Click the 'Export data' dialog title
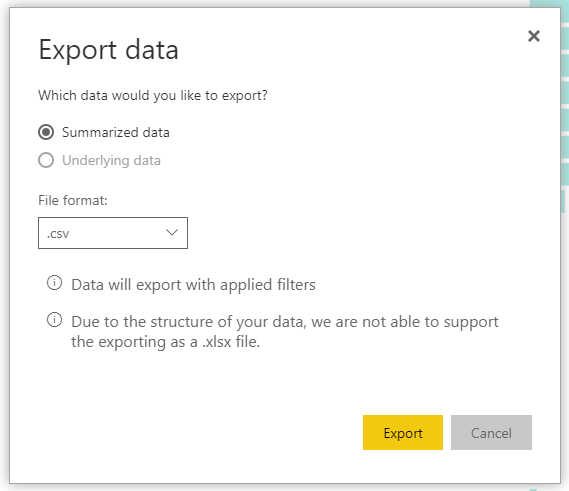The width and height of the screenshot is (569, 491). click(109, 50)
